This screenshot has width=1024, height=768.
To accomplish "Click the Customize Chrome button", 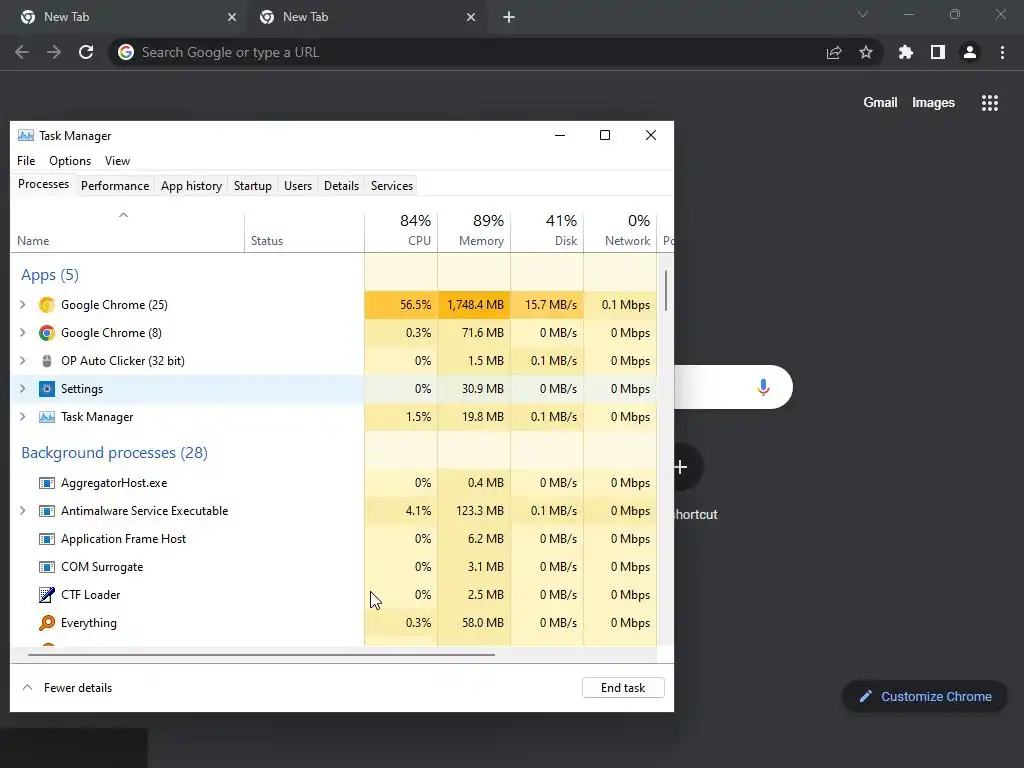I will [924, 697].
